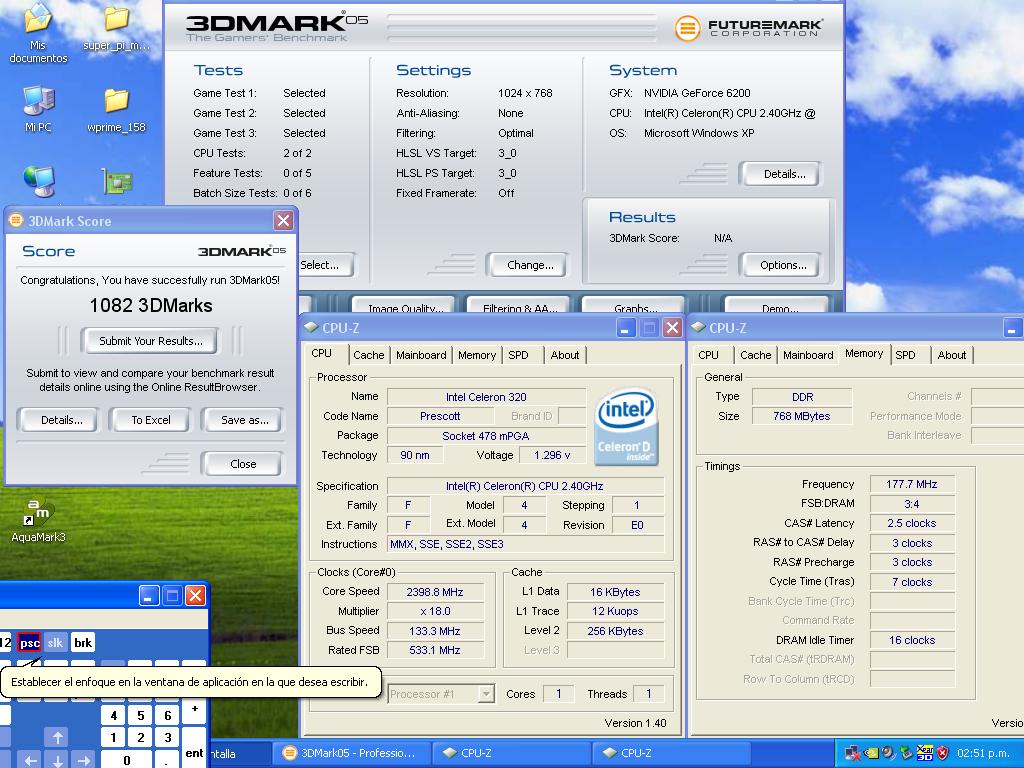This screenshot has width=1024, height=768.
Task: Click the numpad 5 key on the on-screen keyboard
Action: [140, 715]
